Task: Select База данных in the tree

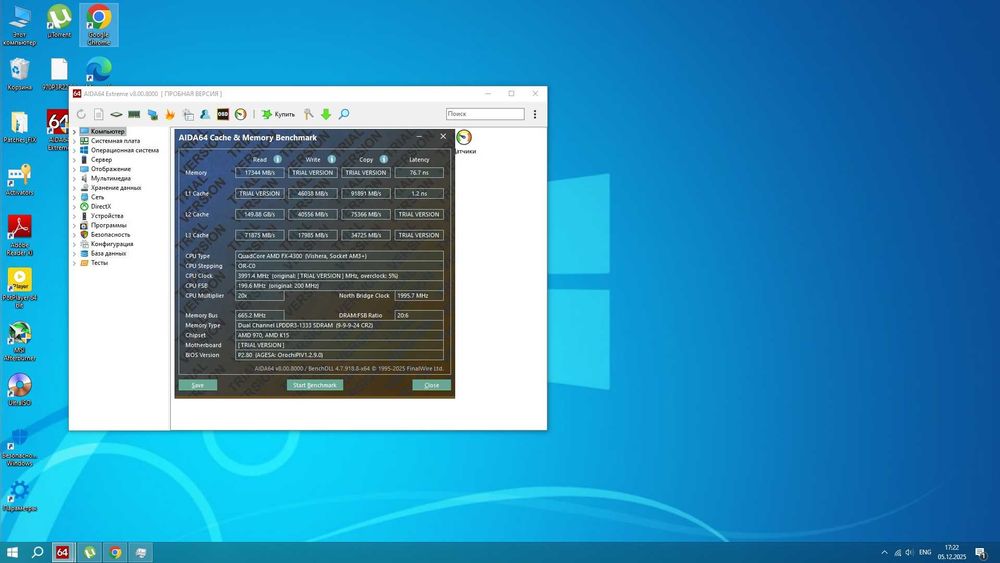Action: point(108,253)
